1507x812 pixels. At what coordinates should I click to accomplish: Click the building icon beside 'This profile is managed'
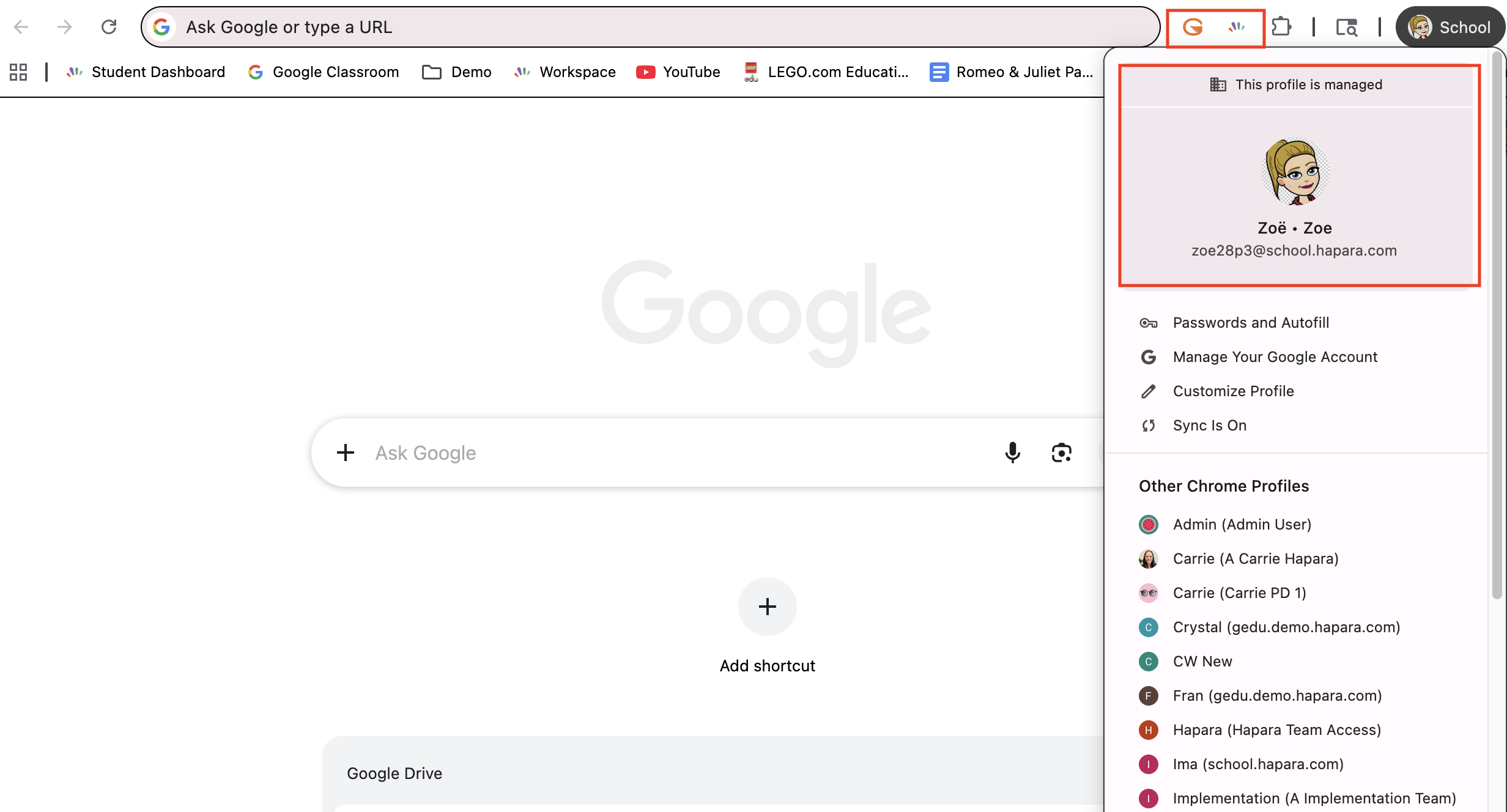tap(1218, 84)
